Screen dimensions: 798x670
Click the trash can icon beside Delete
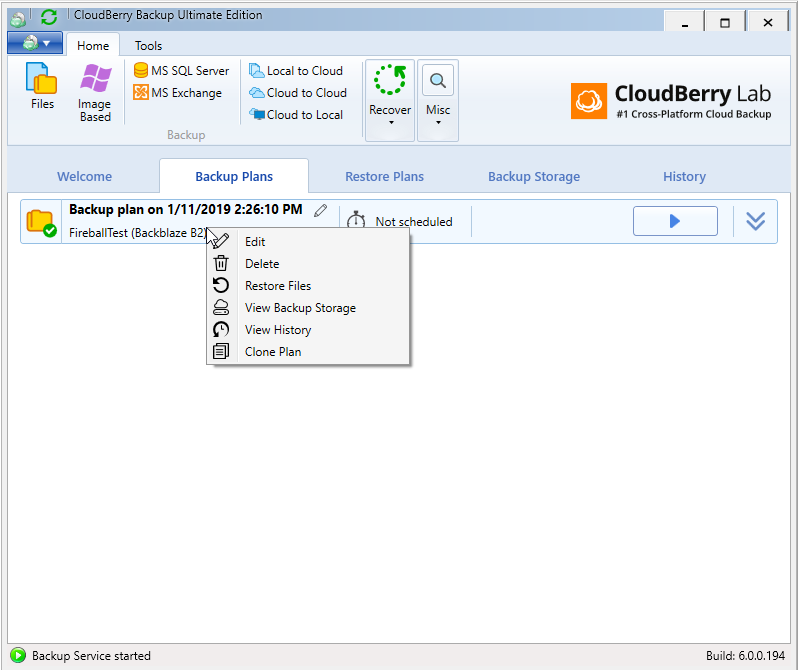[221, 263]
